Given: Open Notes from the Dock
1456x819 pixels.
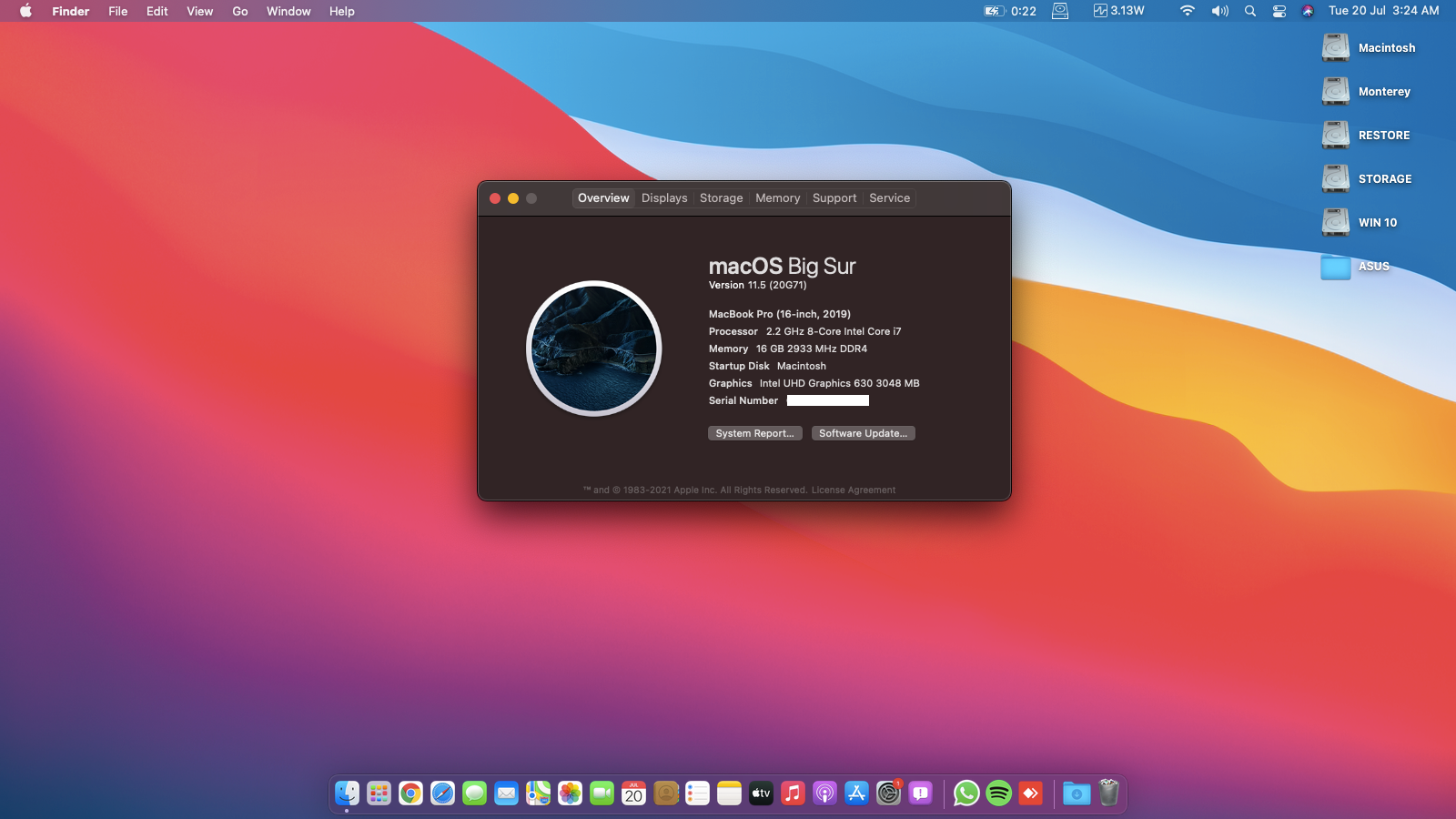Looking at the screenshot, I should pyautogui.click(x=729, y=794).
